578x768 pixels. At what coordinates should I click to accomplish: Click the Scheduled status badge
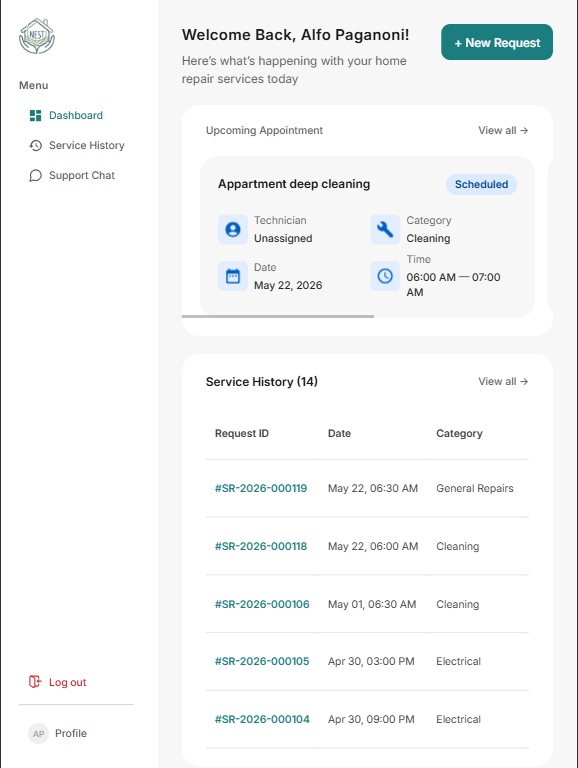481,184
